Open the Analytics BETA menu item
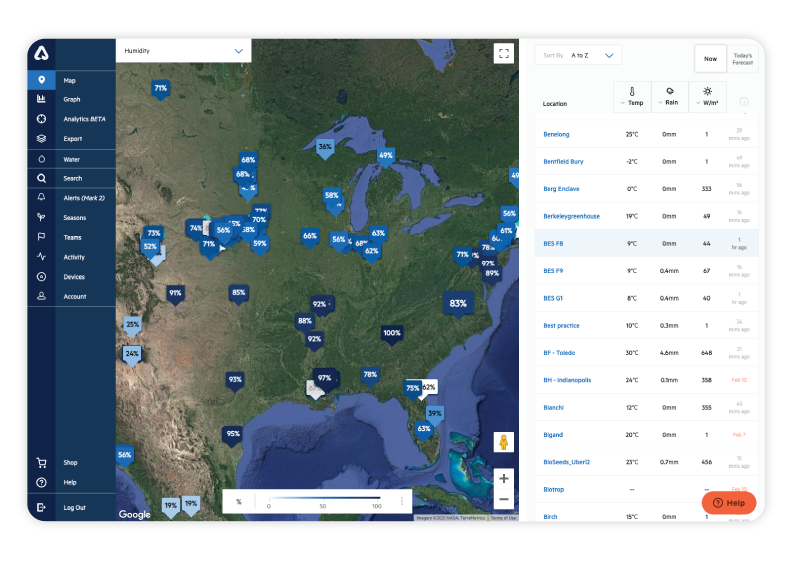 [84, 119]
